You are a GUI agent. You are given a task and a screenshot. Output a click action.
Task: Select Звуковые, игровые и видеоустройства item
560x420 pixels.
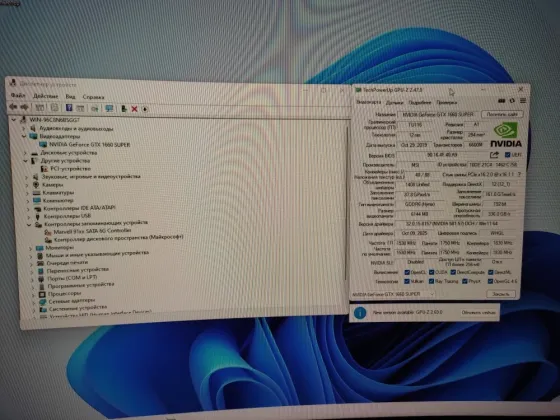tap(91, 176)
